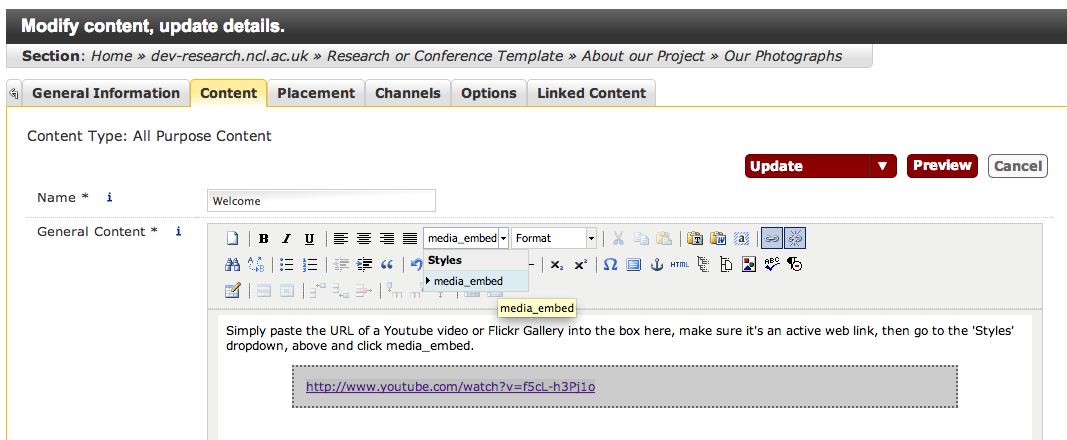The height and width of the screenshot is (440, 1067).
Task: Select media_embed from the Styles list
Action: pyautogui.click(x=468, y=282)
